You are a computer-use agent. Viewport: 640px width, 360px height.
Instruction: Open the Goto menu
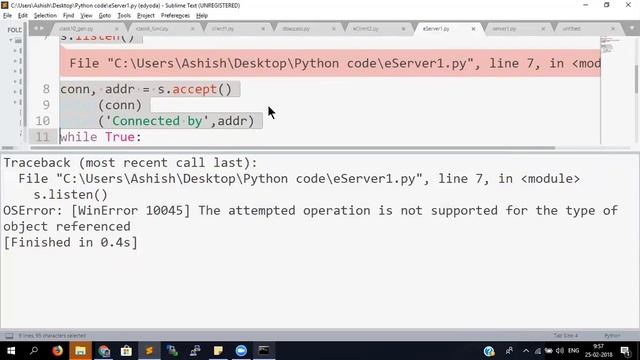104,16
